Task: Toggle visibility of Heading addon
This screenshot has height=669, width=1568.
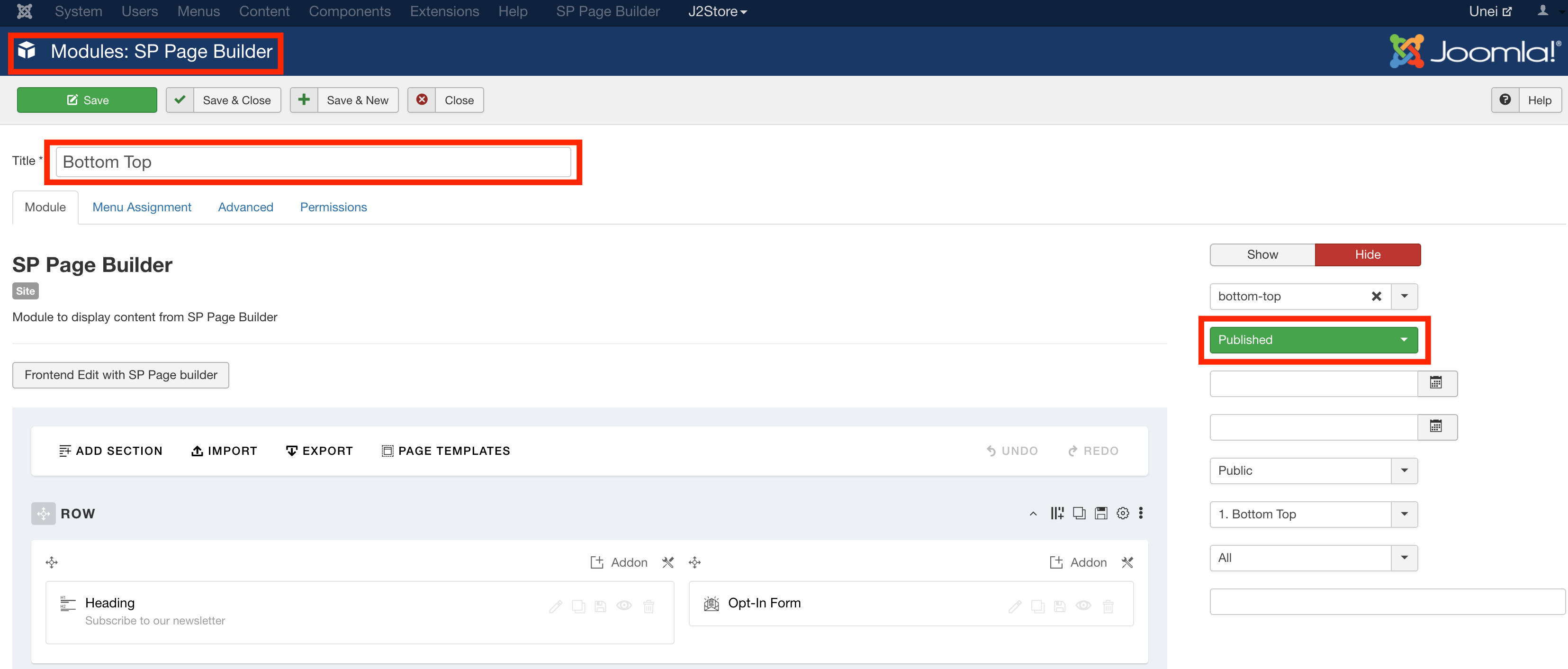Action: (624, 606)
